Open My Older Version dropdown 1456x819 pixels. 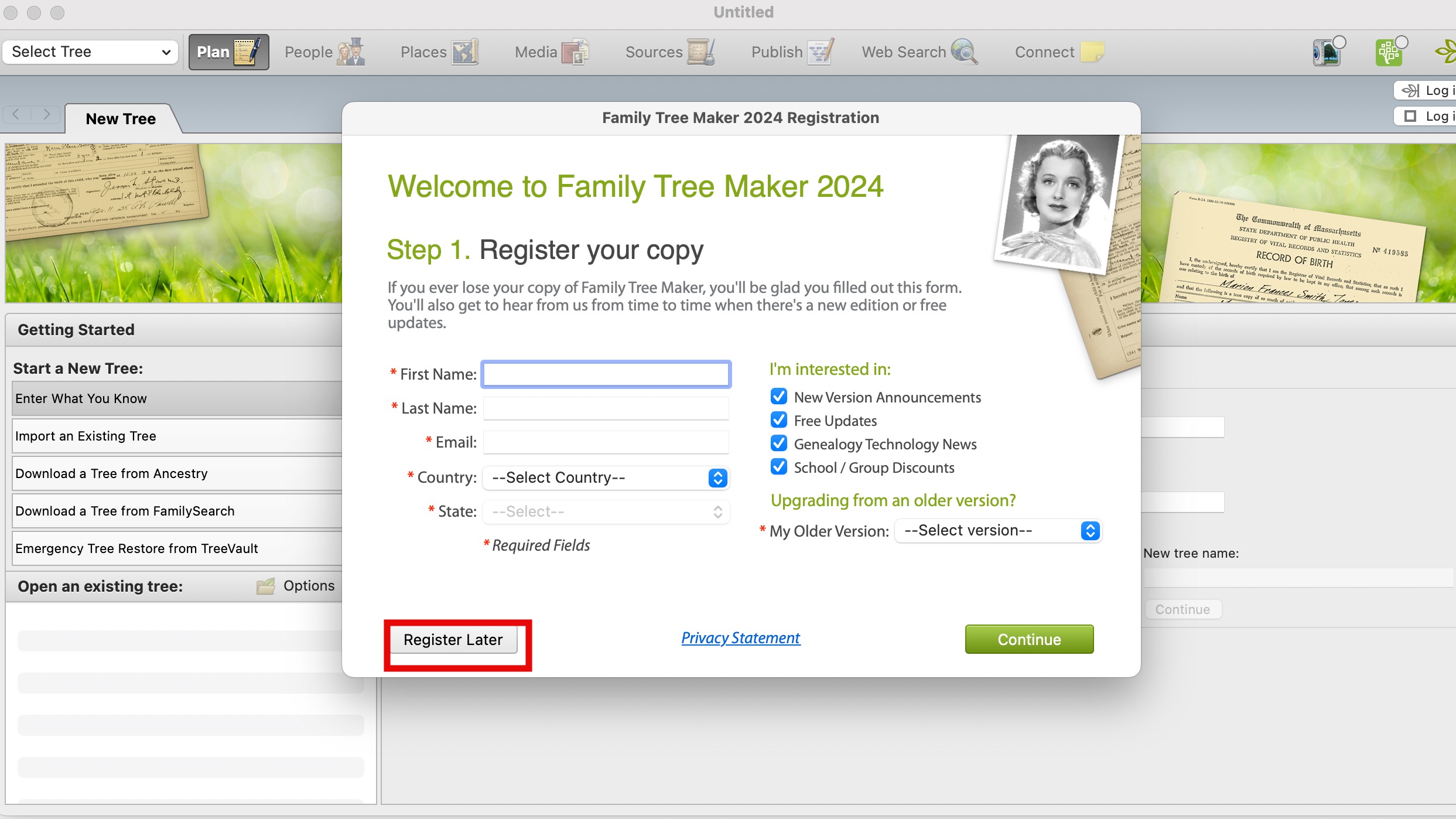click(x=997, y=531)
